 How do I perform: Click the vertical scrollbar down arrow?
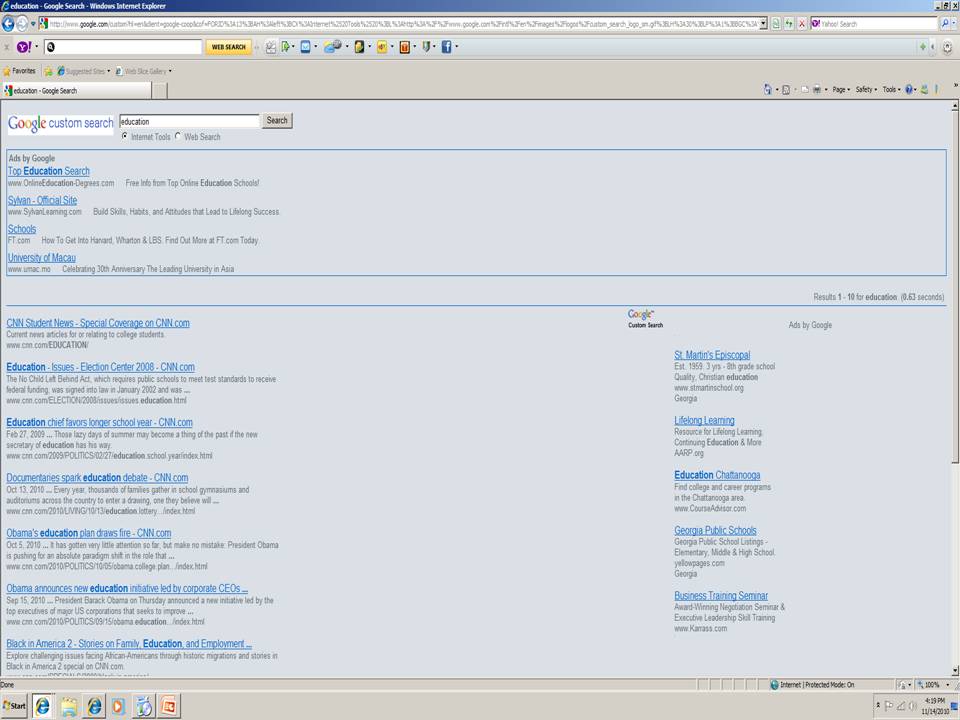pyautogui.click(x=955, y=671)
